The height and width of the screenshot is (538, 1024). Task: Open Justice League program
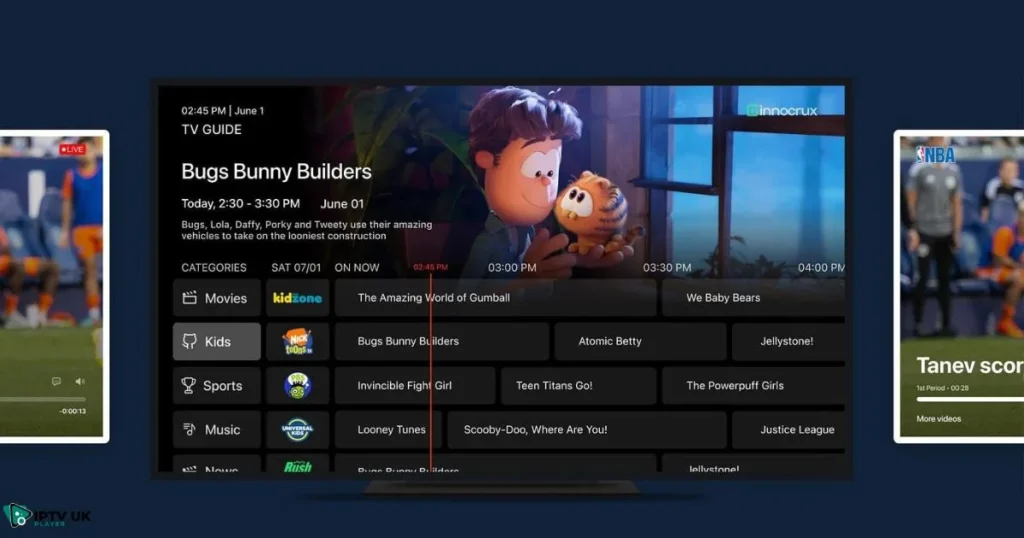click(x=788, y=430)
